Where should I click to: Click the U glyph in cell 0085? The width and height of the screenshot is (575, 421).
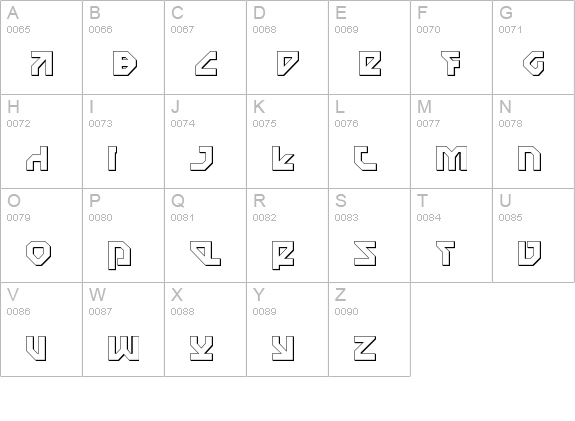tap(530, 253)
